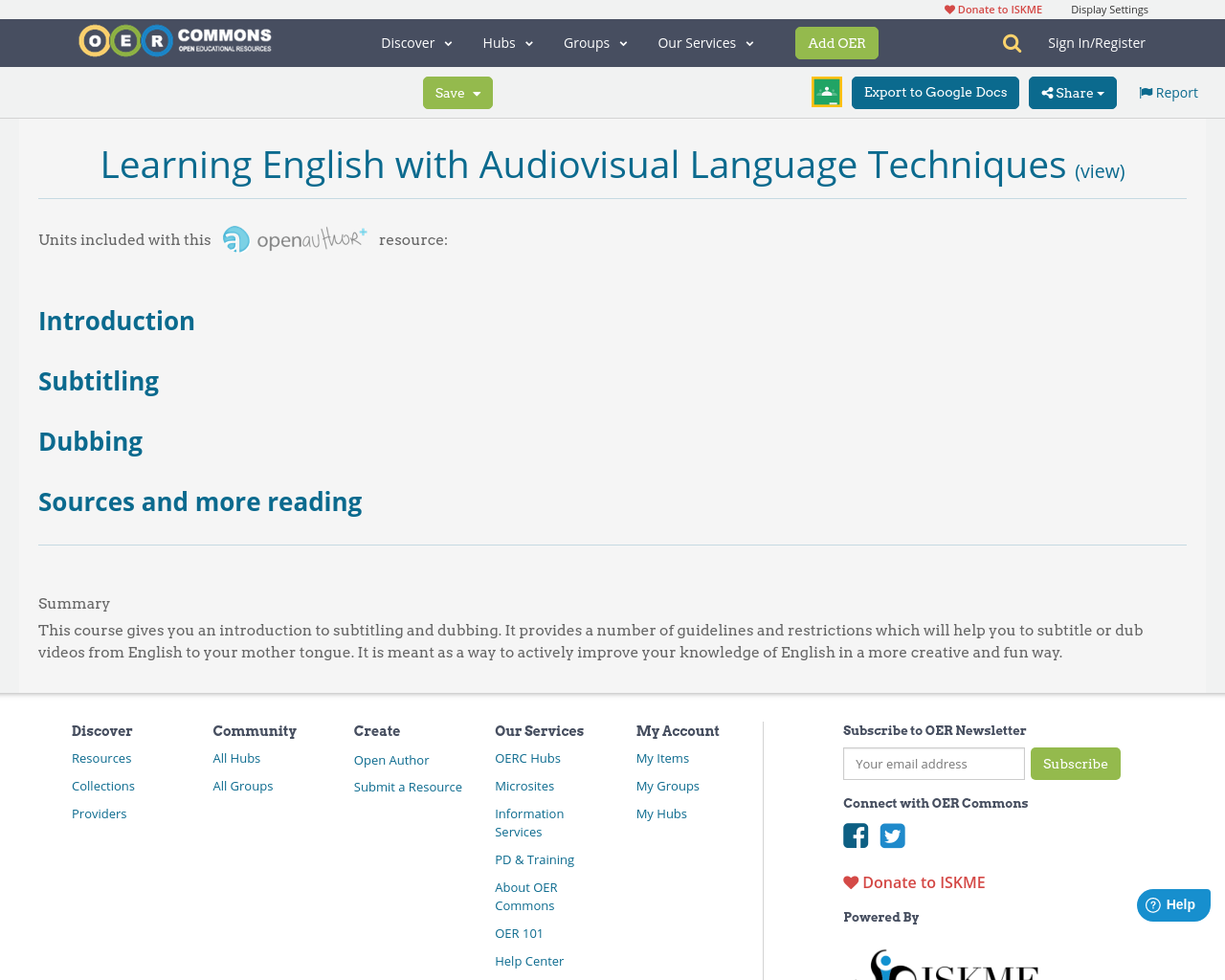This screenshot has width=1225, height=980.
Task: Open the Subtitling unit
Action: (x=98, y=380)
